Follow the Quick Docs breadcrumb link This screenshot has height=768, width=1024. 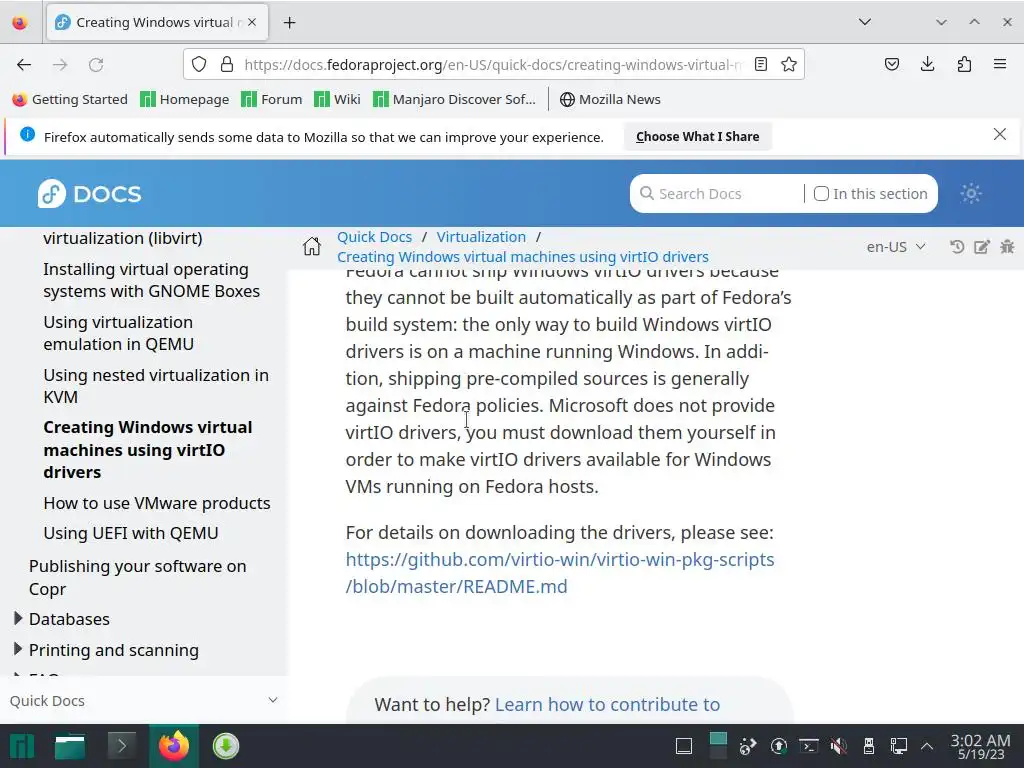click(374, 236)
